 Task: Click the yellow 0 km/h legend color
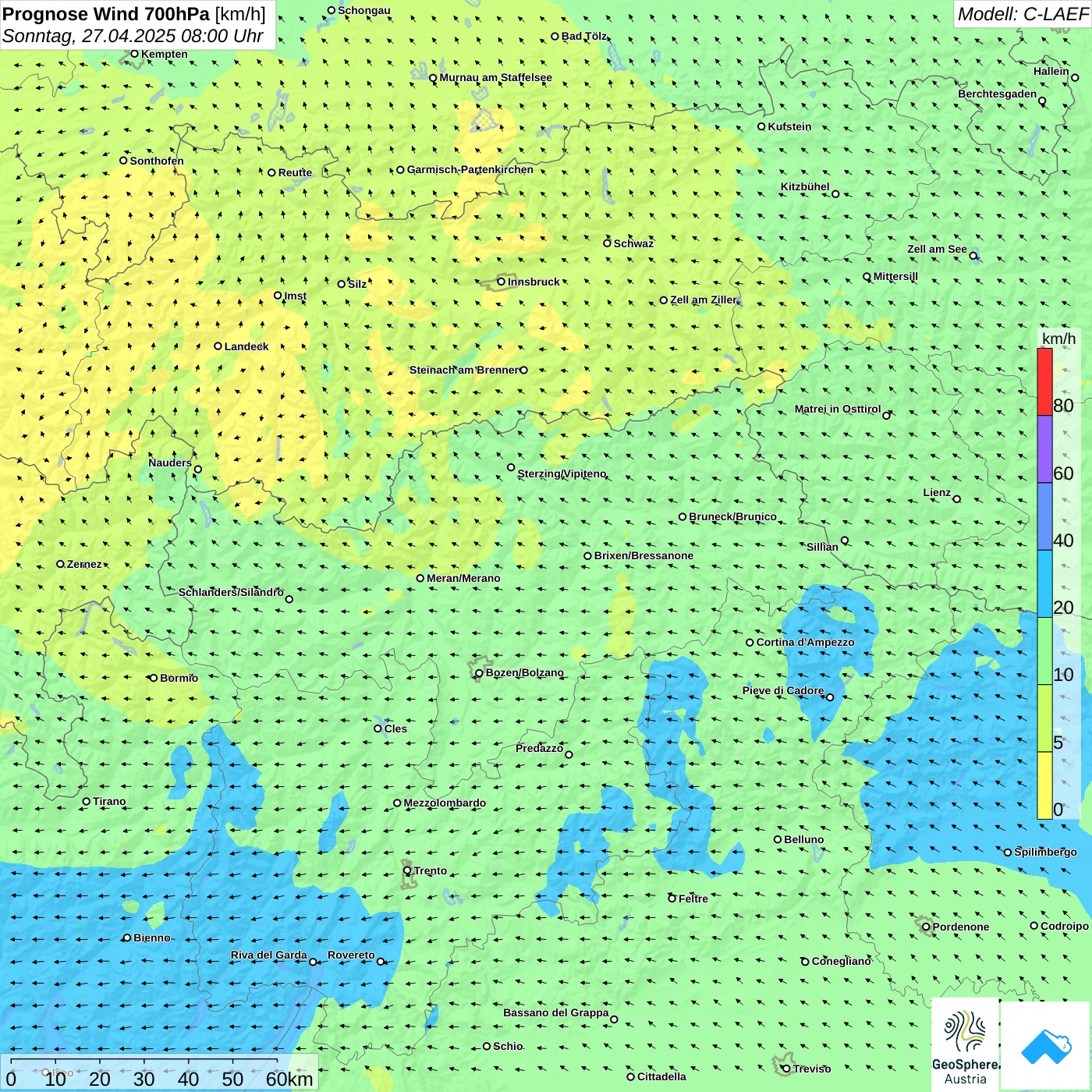tap(1044, 785)
